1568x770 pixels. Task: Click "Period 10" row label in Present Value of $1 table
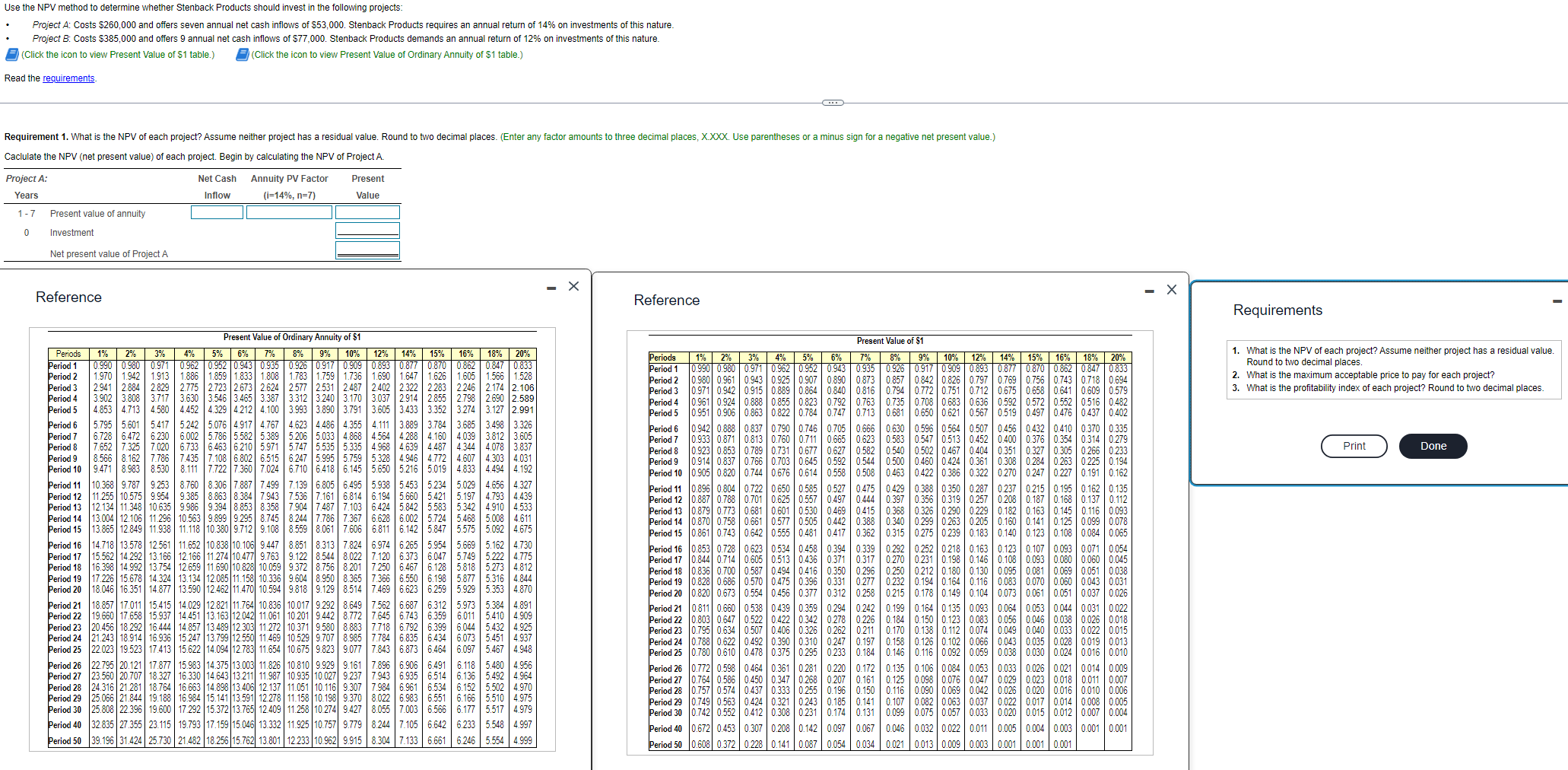[x=665, y=473]
